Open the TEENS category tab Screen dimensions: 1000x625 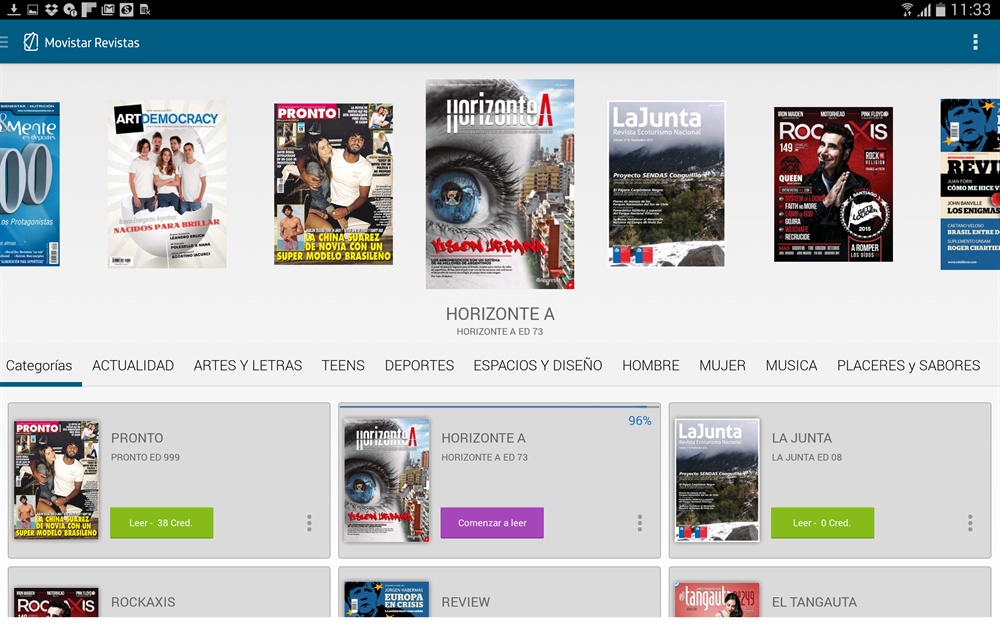point(343,365)
